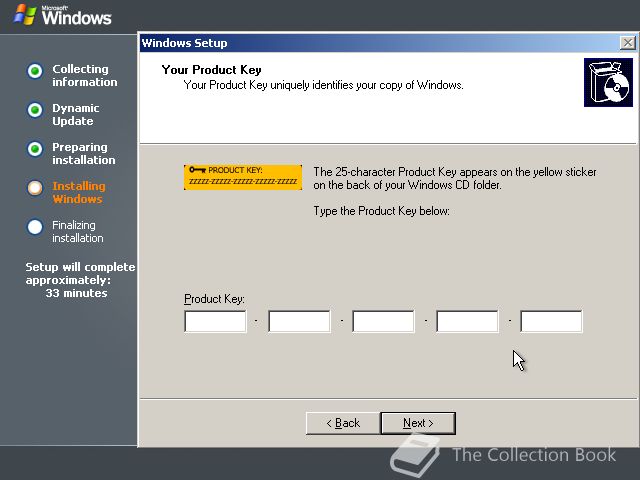Click the fifth Product Key field

(551, 321)
